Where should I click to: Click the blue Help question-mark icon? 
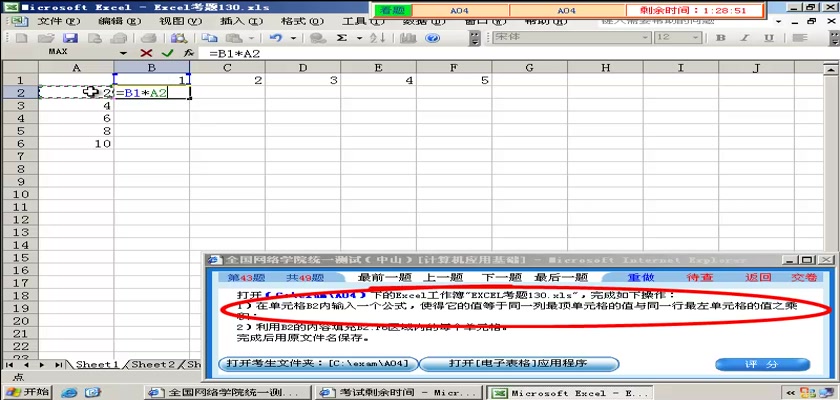point(432,38)
